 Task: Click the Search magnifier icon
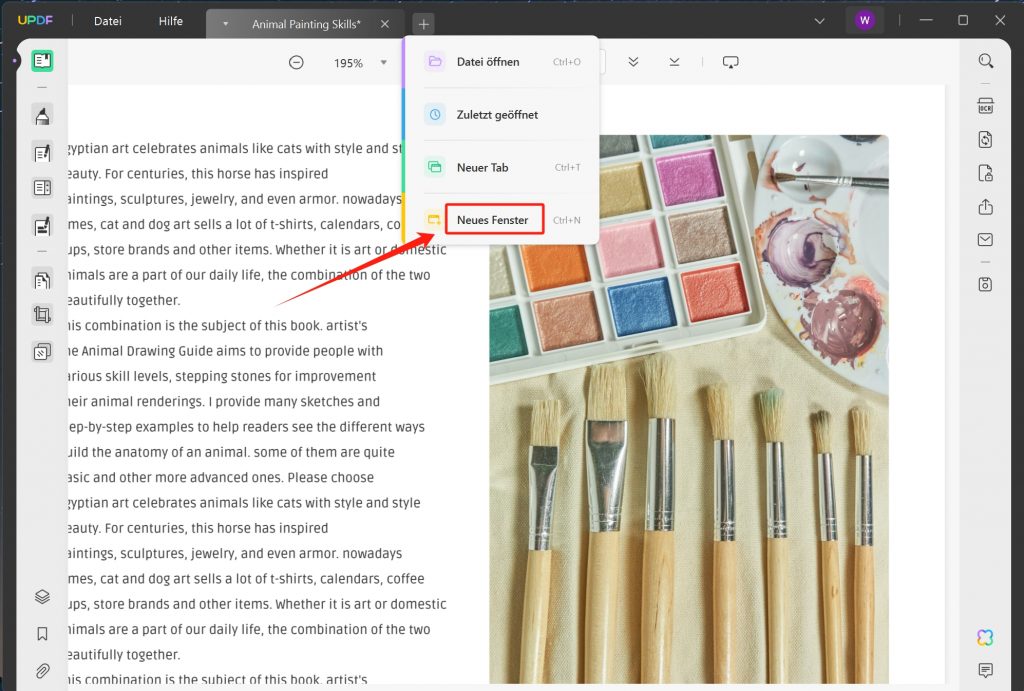pyautogui.click(x=986, y=61)
